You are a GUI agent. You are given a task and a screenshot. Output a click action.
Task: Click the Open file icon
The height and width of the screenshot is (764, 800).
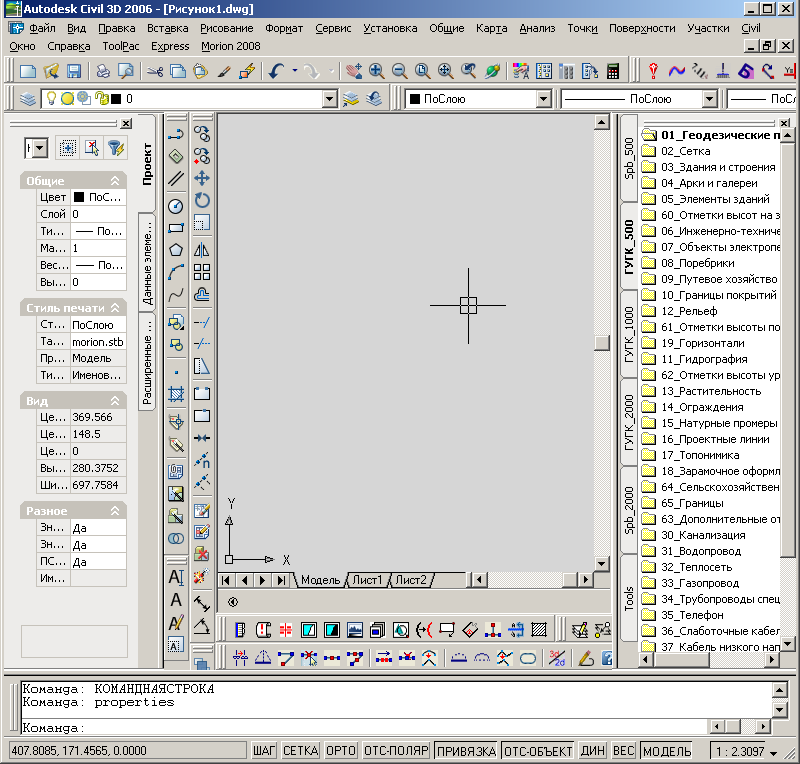[51, 71]
